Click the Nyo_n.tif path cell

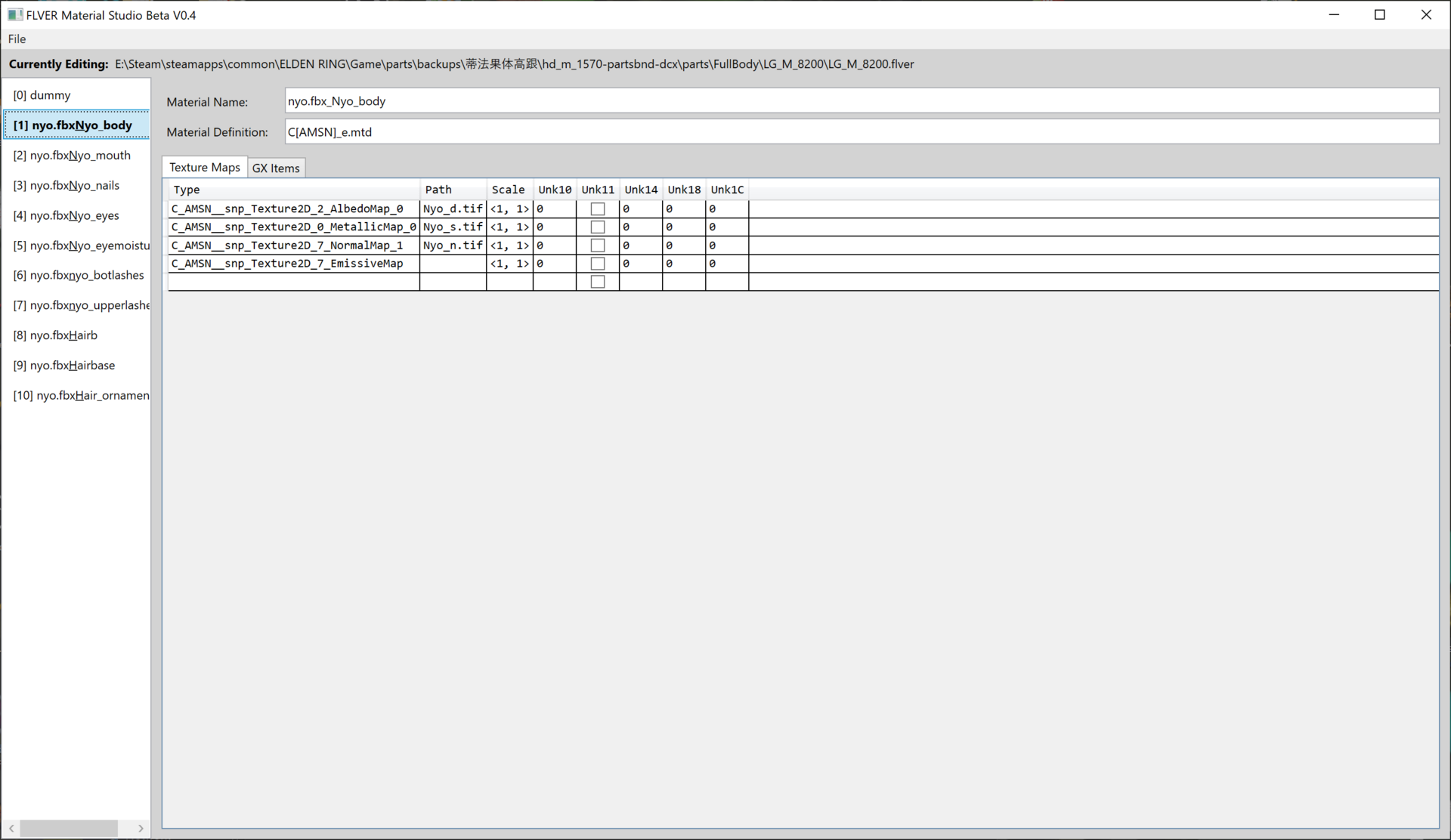click(x=453, y=246)
